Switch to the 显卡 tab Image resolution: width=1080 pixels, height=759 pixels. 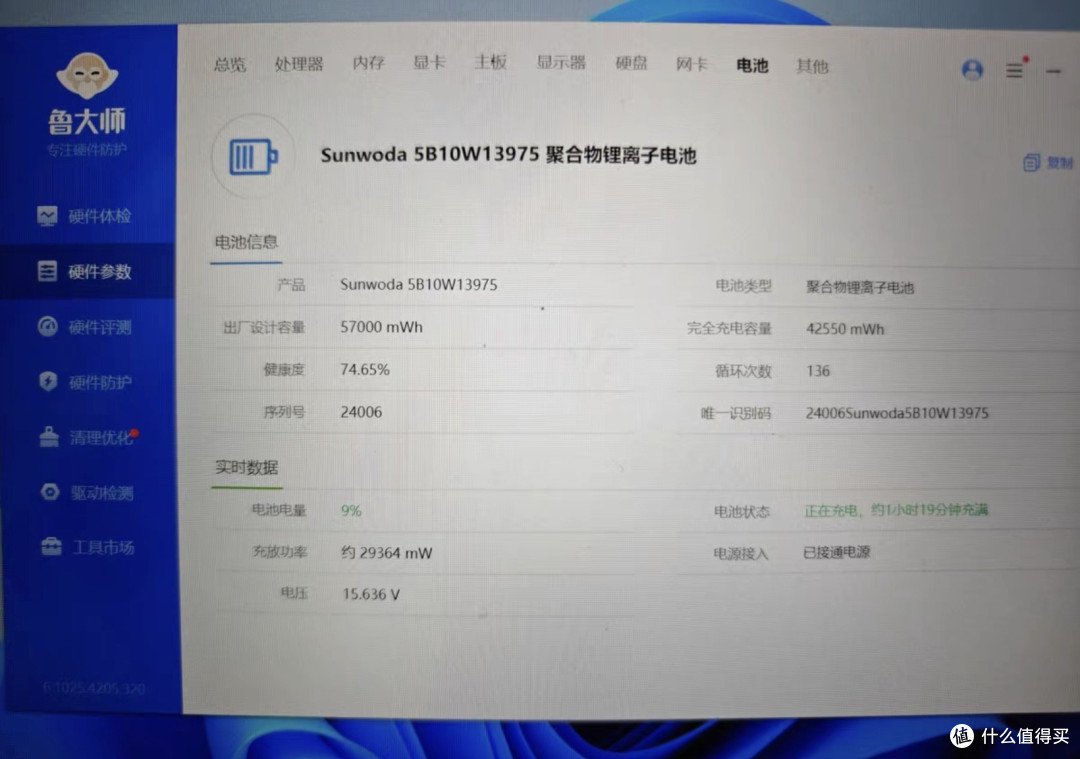tap(429, 63)
